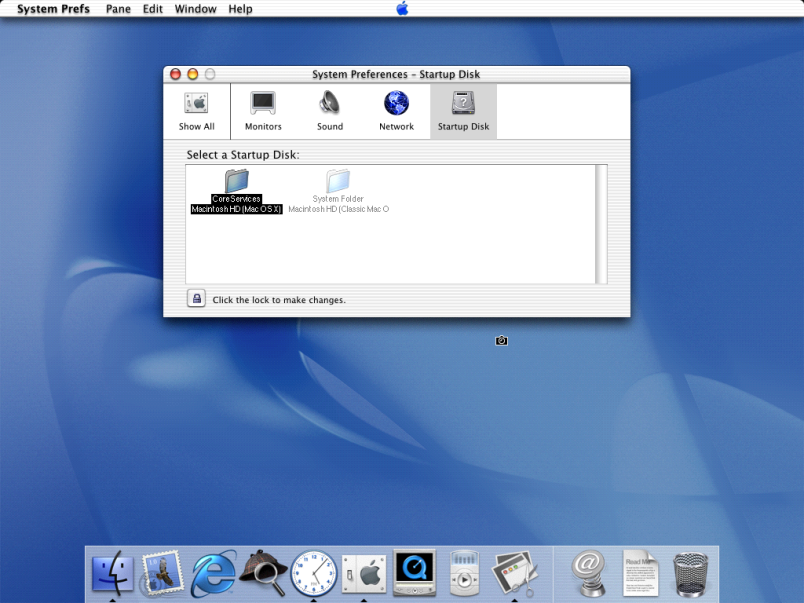Open the Network preference pane

click(396, 110)
